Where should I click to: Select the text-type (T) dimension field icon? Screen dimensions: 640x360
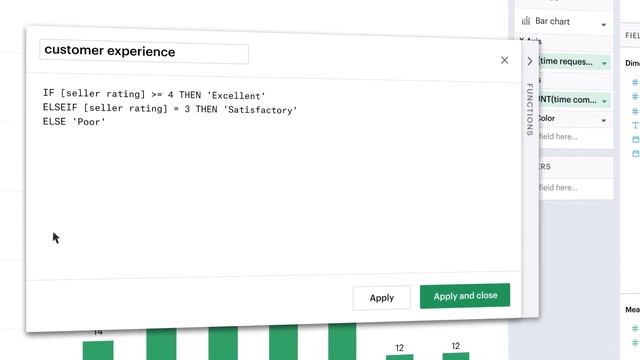pyautogui.click(x=635, y=125)
